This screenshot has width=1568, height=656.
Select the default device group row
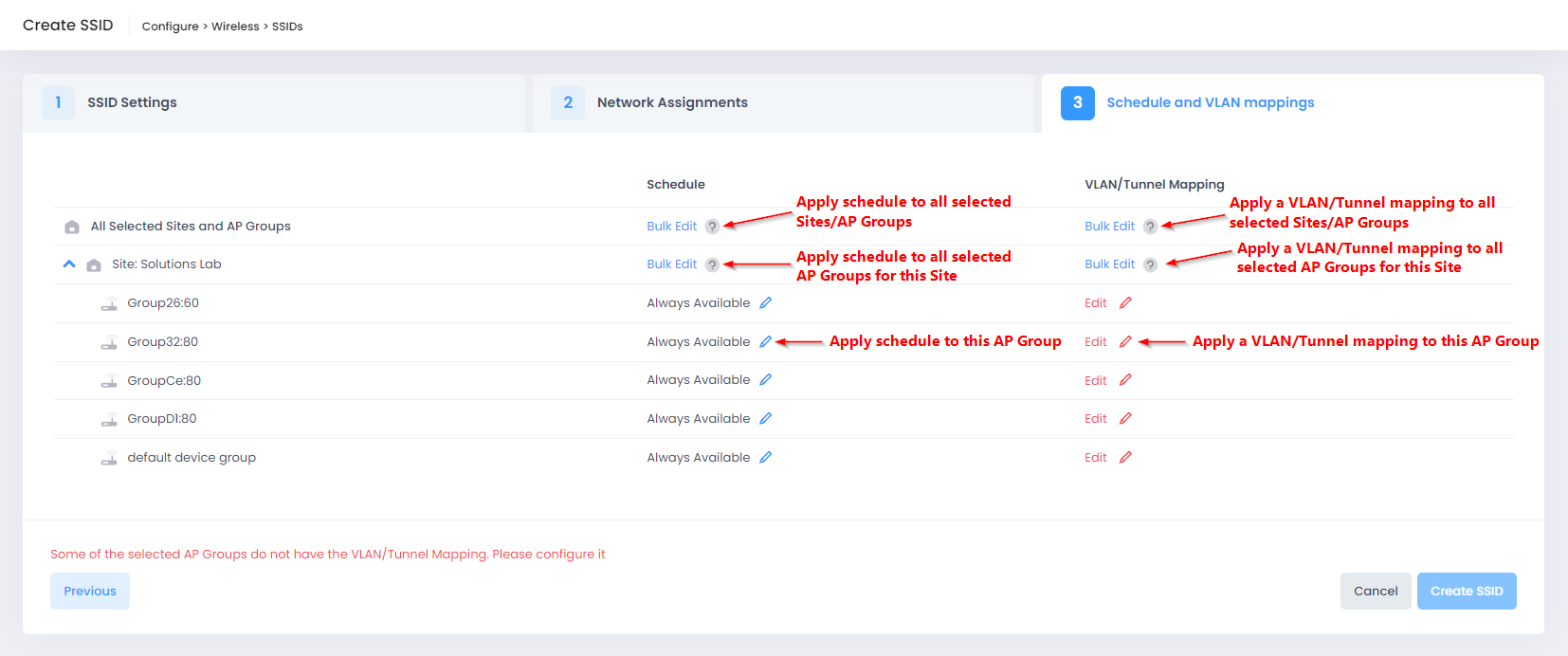coord(191,458)
